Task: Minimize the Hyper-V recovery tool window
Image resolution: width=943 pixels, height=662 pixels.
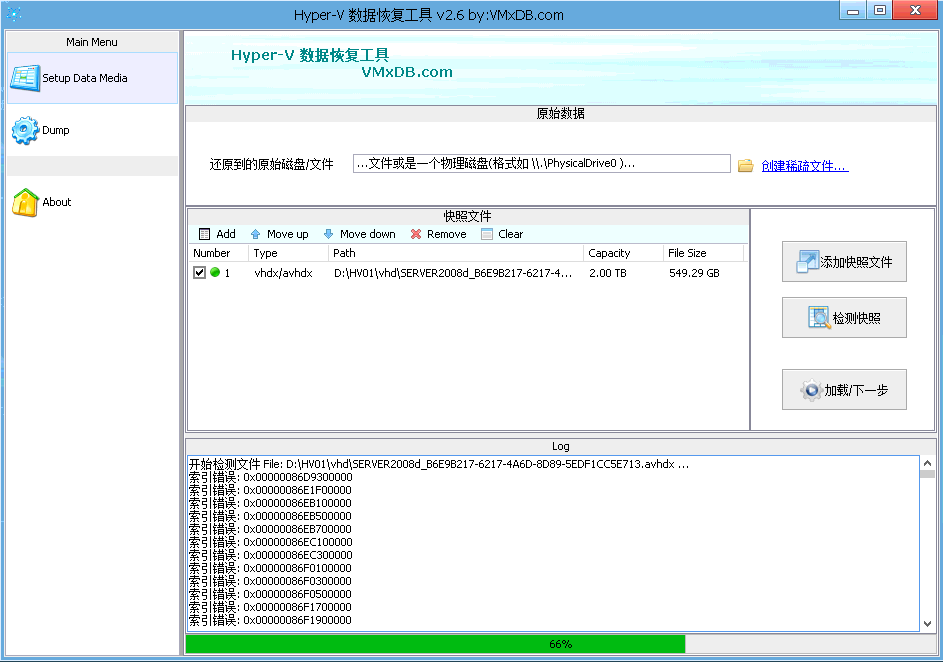Action: click(853, 11)
